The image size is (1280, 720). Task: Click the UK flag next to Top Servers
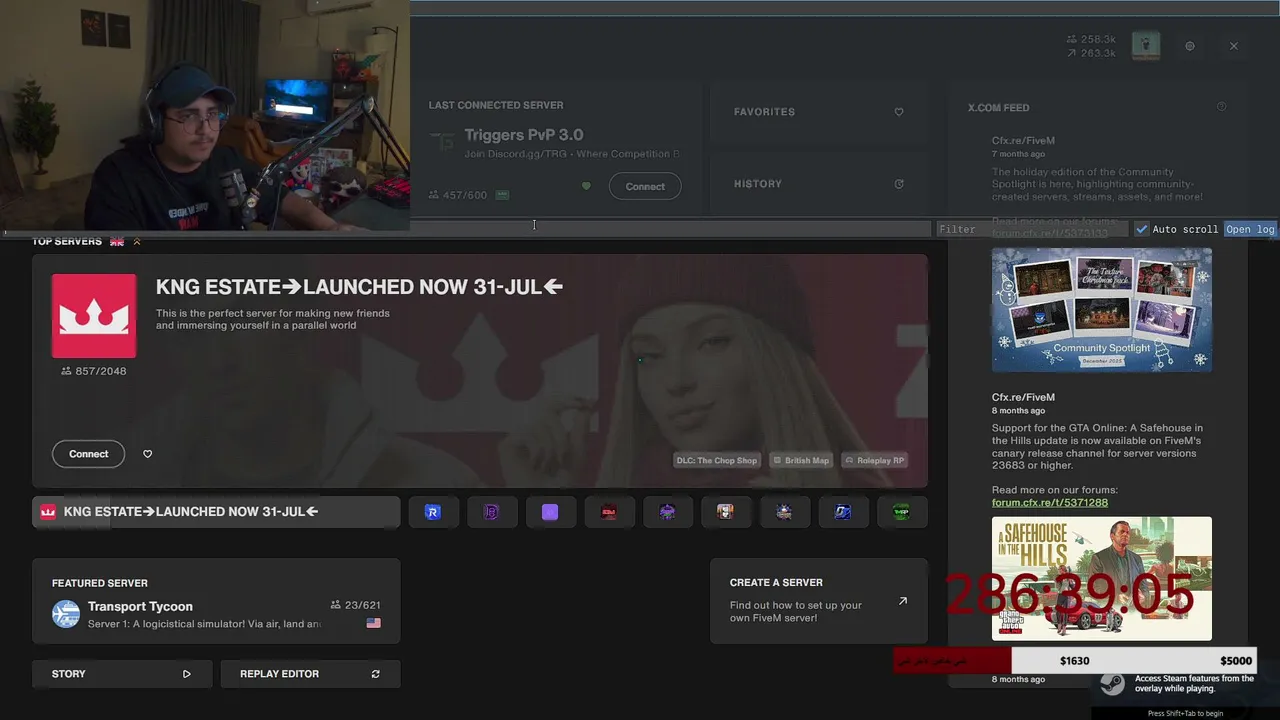(117, 242)
